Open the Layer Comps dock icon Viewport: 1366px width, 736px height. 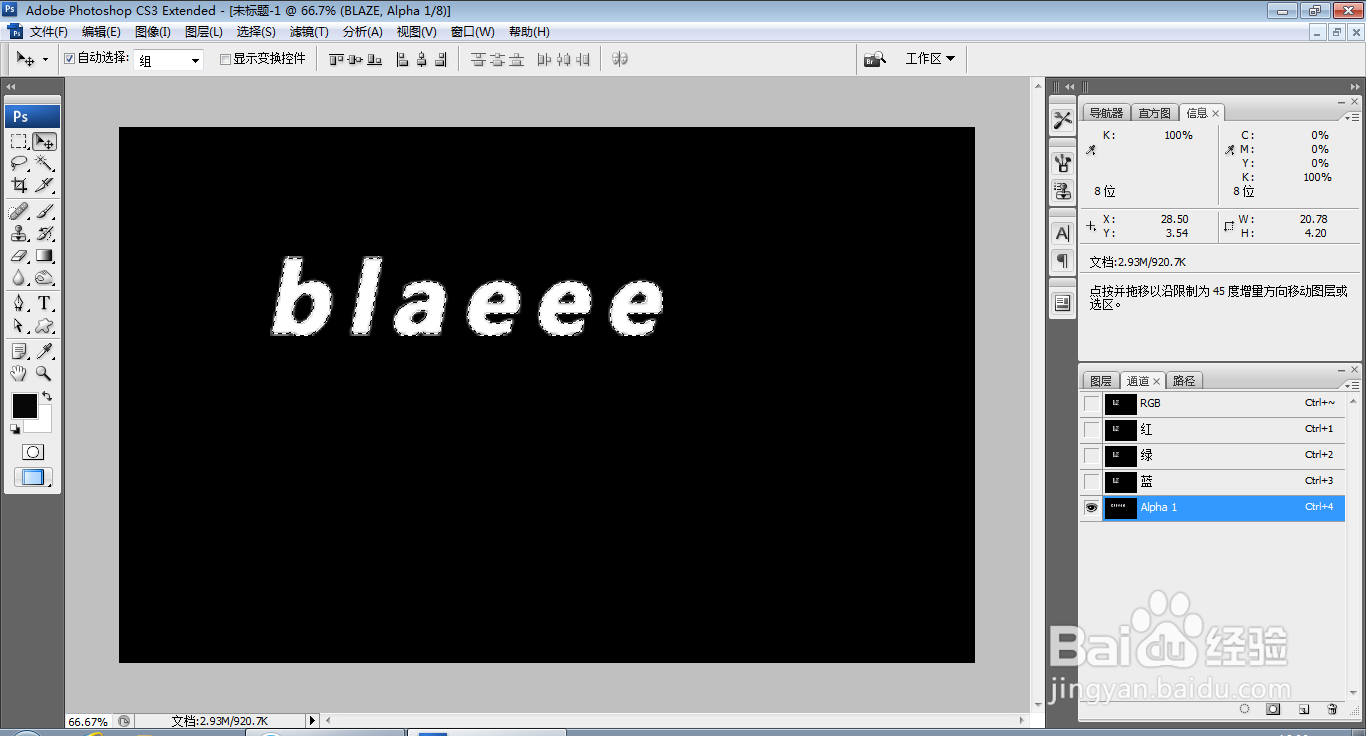[1062, 302]
